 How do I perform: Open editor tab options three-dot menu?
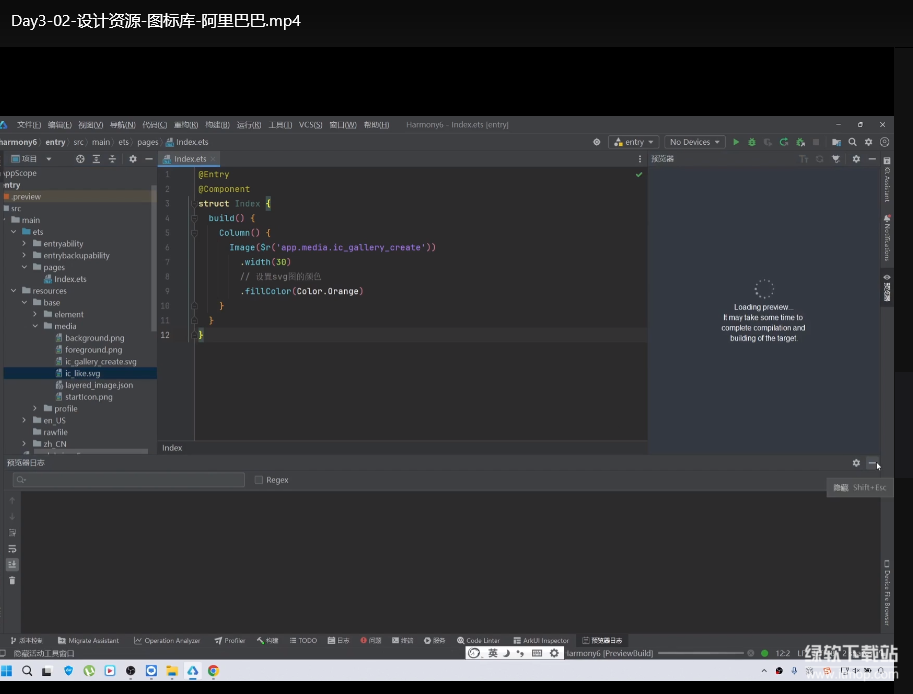(639, 159)
